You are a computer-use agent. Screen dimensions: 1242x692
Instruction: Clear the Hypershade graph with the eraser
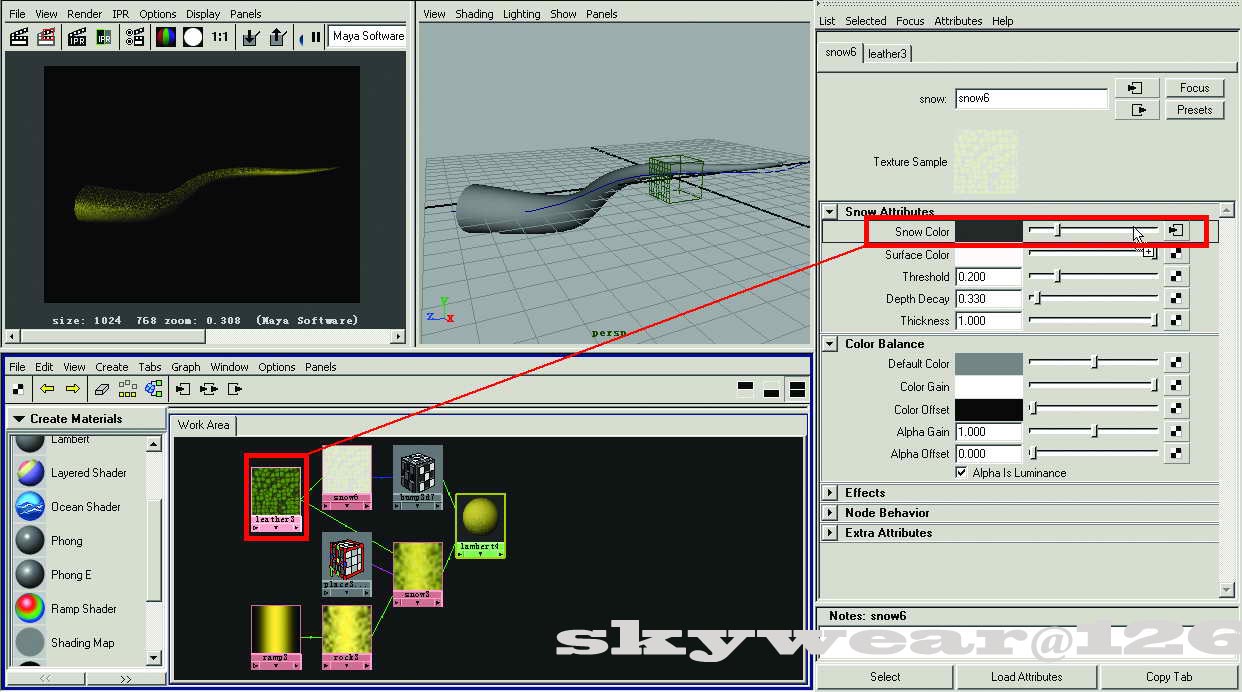coord(101,388)
